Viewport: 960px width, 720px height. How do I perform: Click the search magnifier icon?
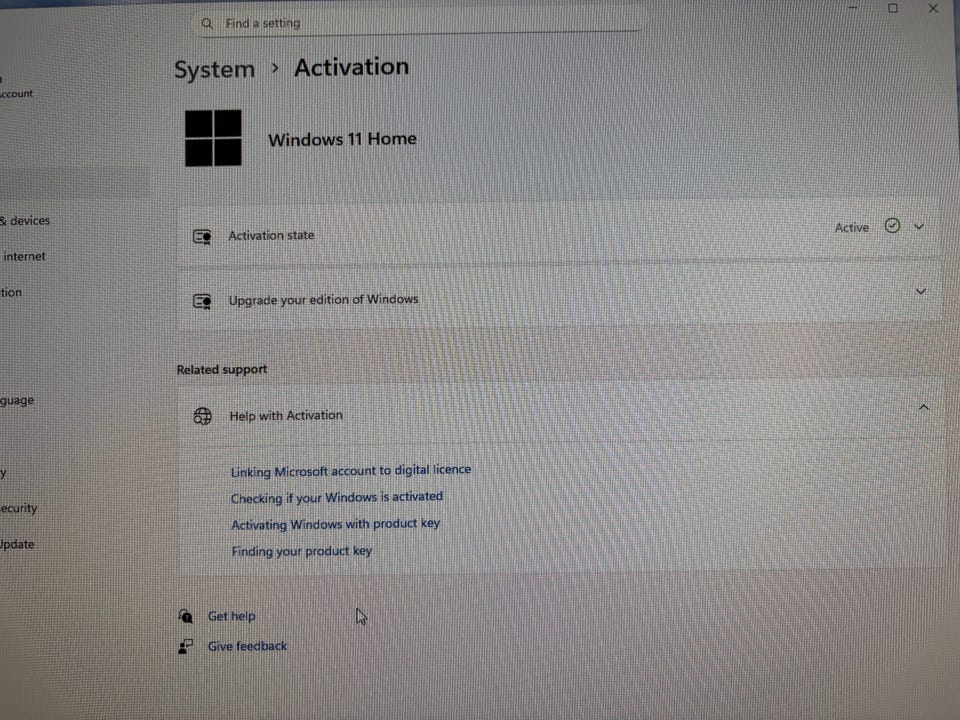tap(207, 23)
